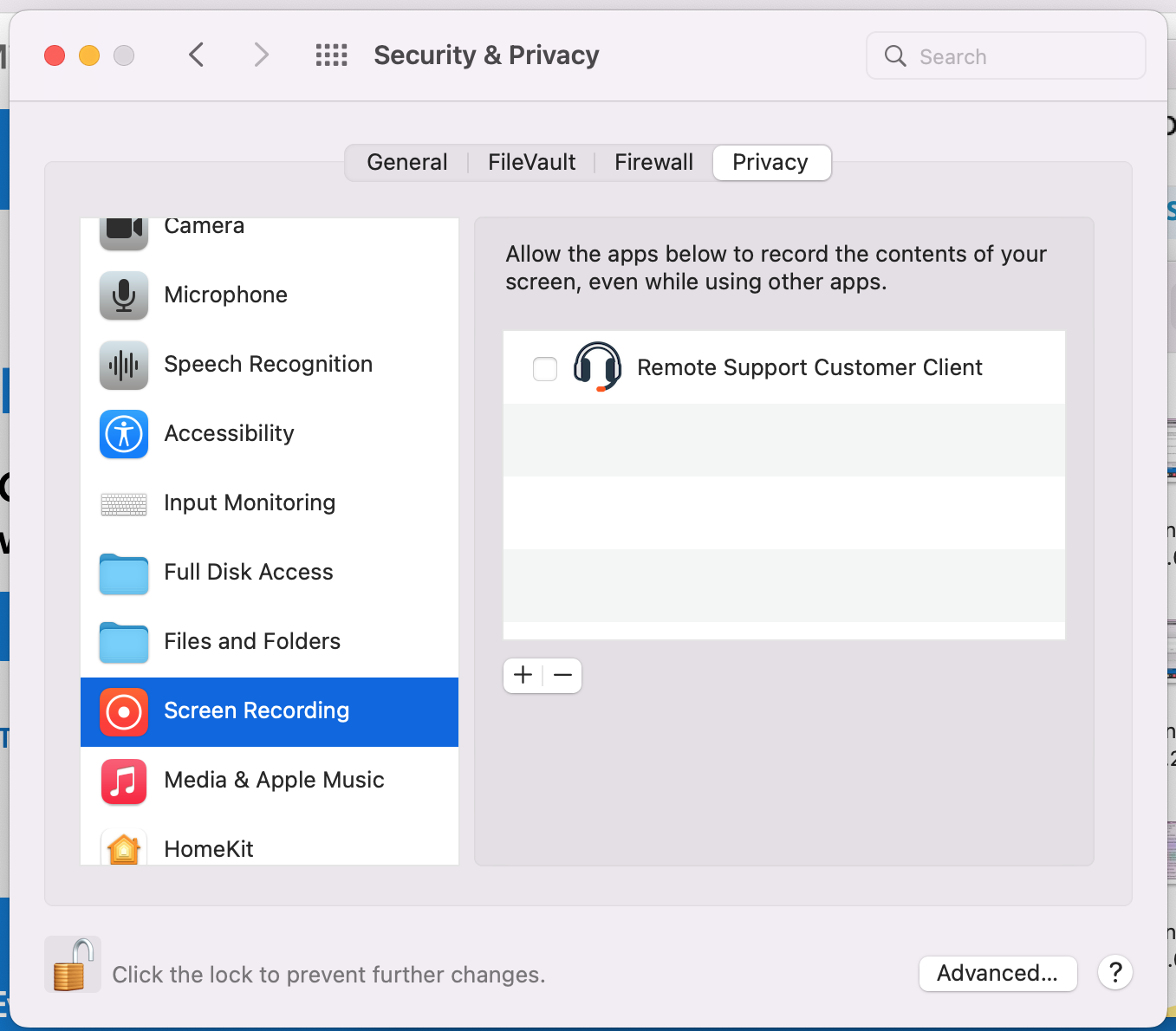
Task: Remove an app with the minus button
Action: (562, 675)
